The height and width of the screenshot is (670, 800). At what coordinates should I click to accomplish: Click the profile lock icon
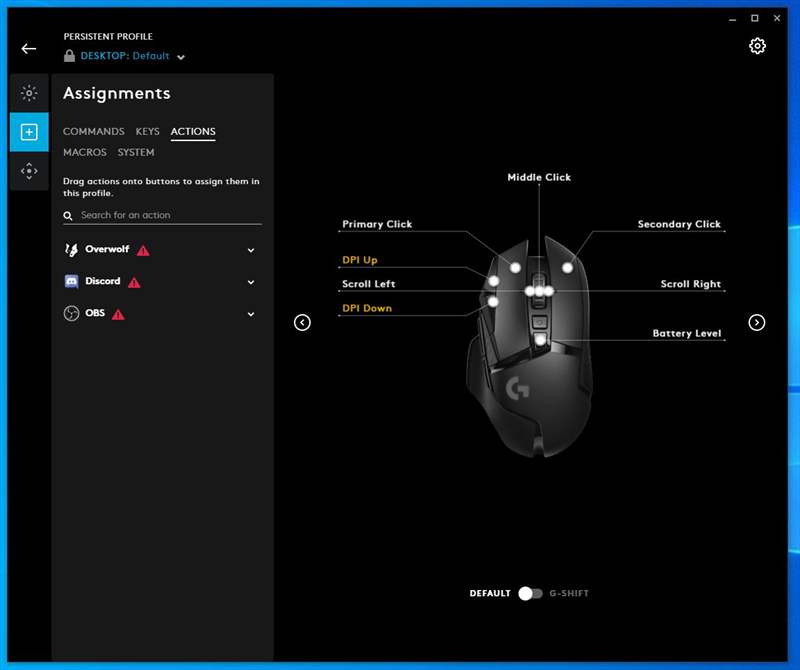tap(69, 56)
